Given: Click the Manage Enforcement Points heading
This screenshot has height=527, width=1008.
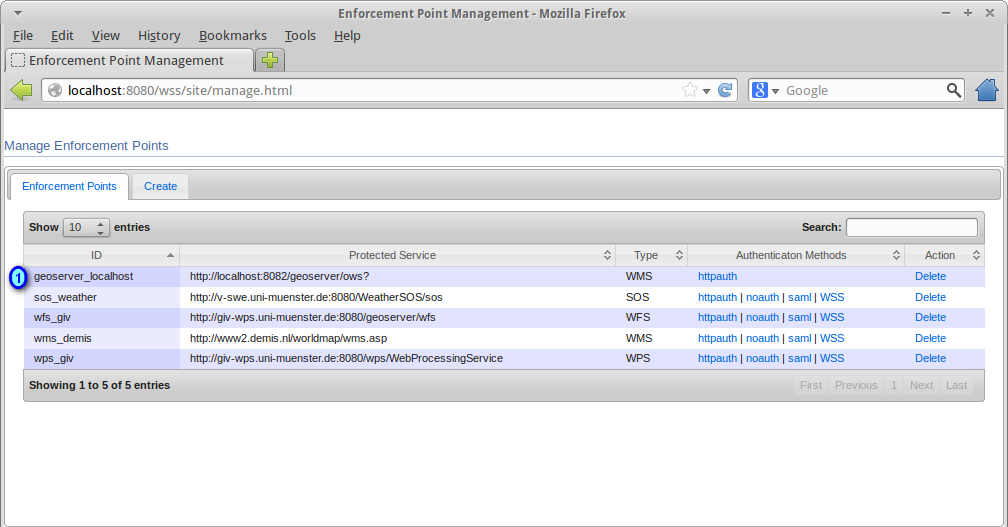Looking at the screenshot, I should 86,146.
